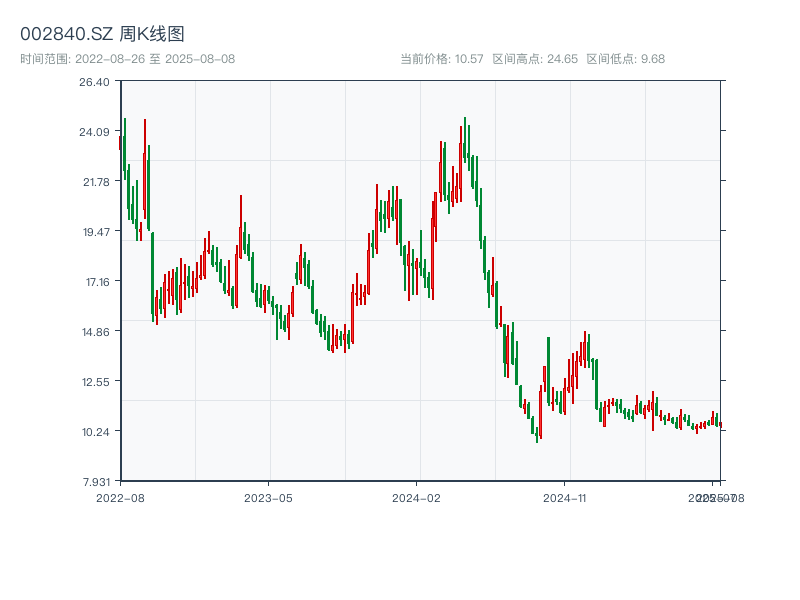This screenshot has height=600, width=800.
Task: Click the last candlestick at chart's right edge
Action: tap(720, 426)
